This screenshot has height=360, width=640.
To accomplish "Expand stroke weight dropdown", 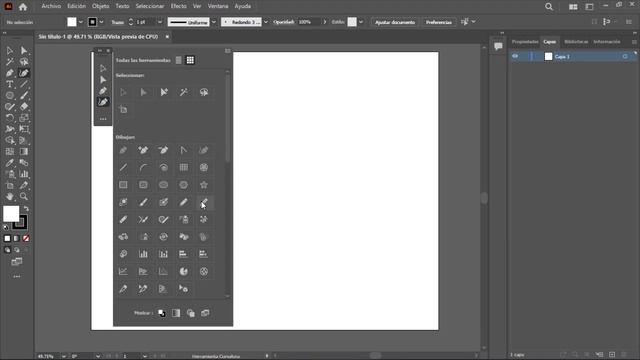I will pyautogui.click(x=160, y=22).
